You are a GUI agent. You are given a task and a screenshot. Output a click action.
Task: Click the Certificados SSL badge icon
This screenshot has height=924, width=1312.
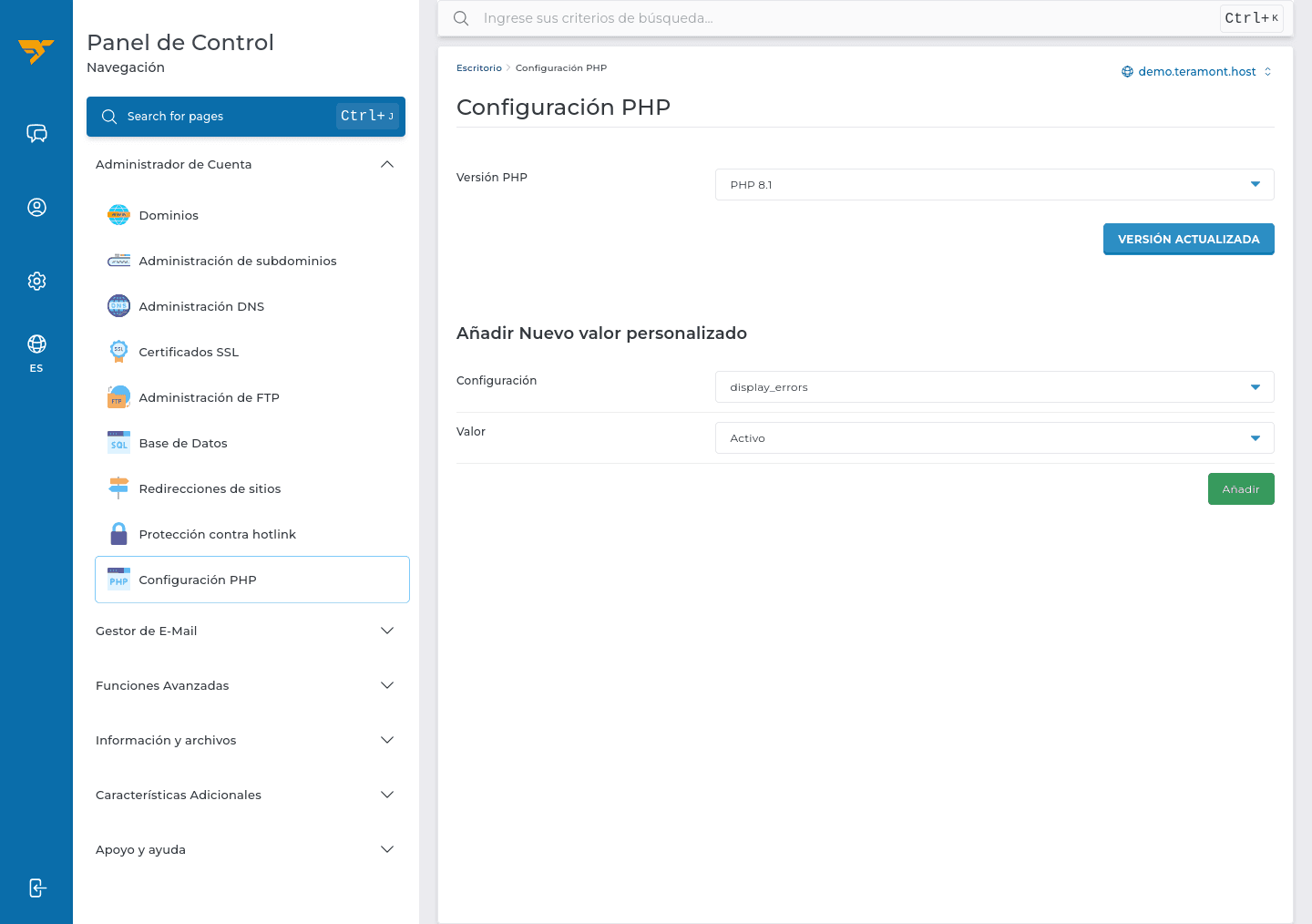coord(118,352)
